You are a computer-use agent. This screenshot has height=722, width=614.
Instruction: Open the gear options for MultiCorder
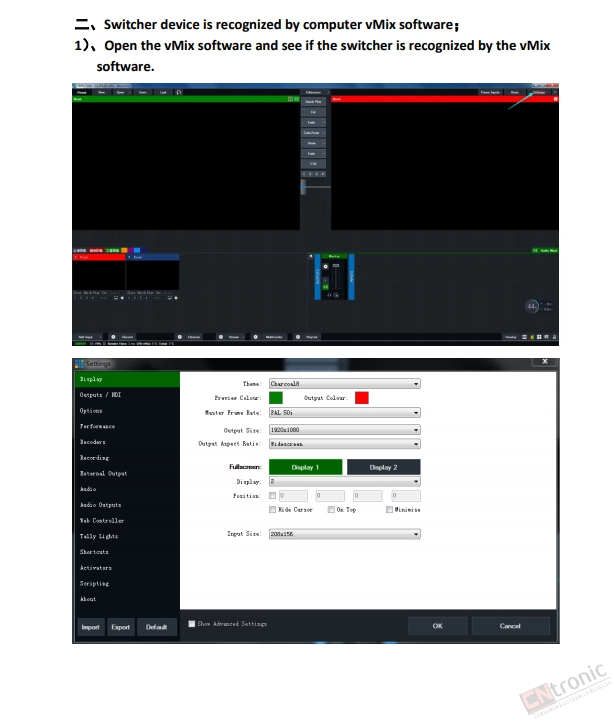point(256,337)
